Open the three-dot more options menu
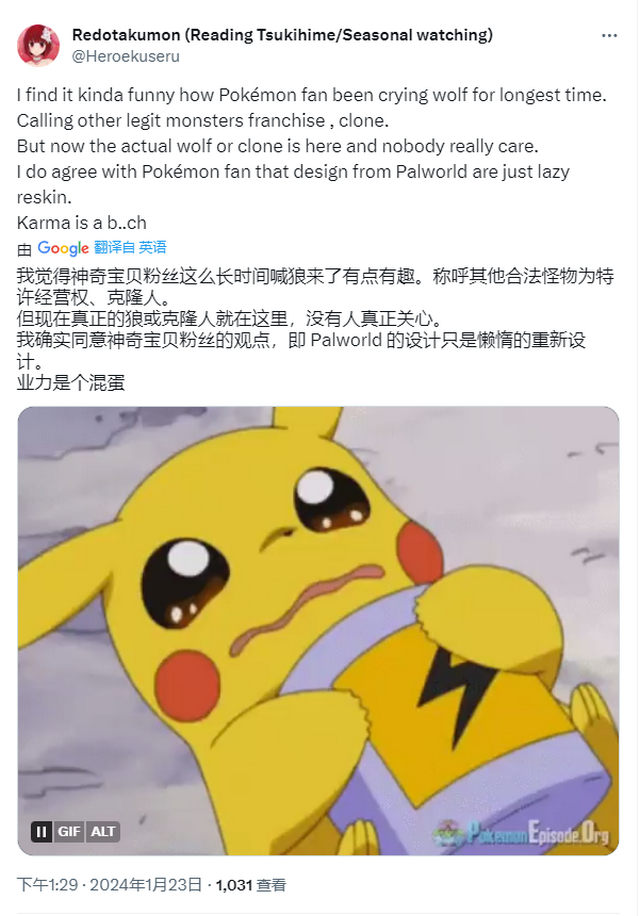Image resolution: width=640 pixels, height=916 pixels. click(x=609, y=36)
